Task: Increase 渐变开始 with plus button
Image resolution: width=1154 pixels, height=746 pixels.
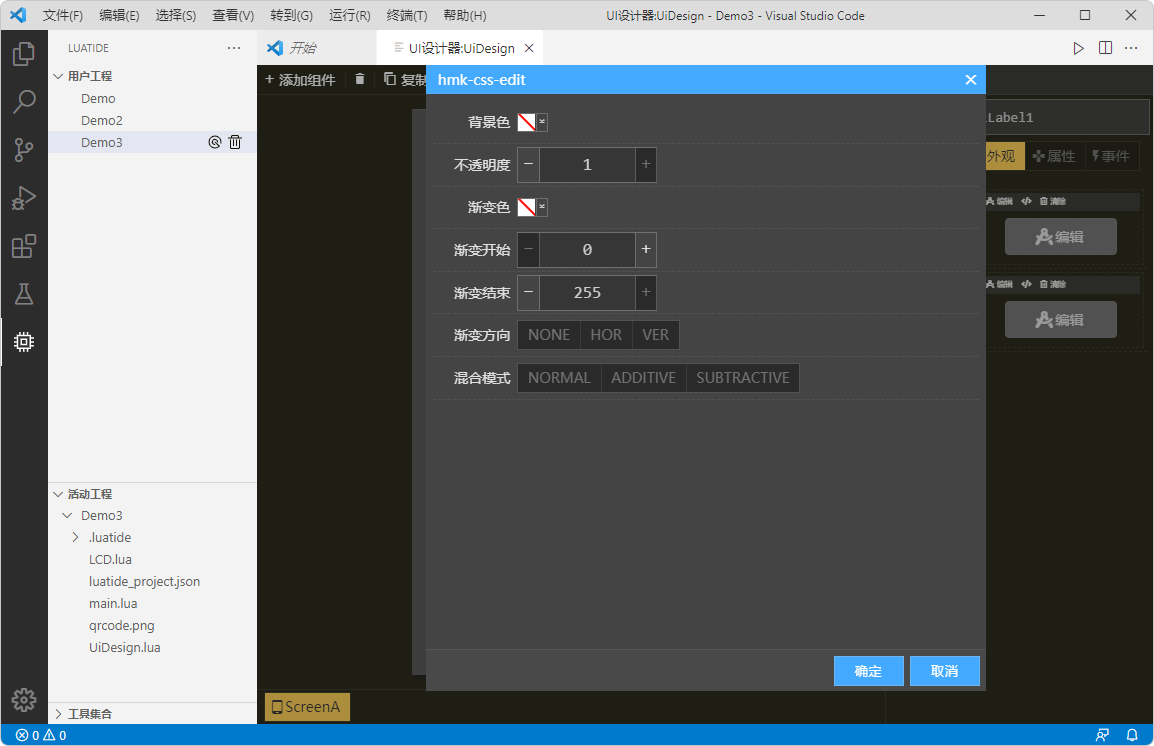Action: point(645,249)
